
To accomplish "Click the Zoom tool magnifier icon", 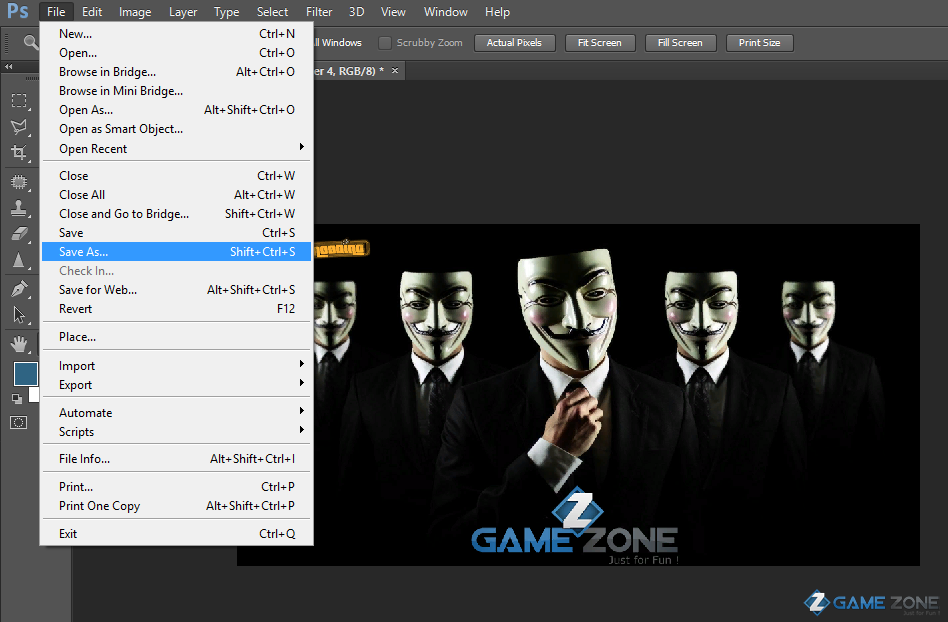I will [30, 42].
